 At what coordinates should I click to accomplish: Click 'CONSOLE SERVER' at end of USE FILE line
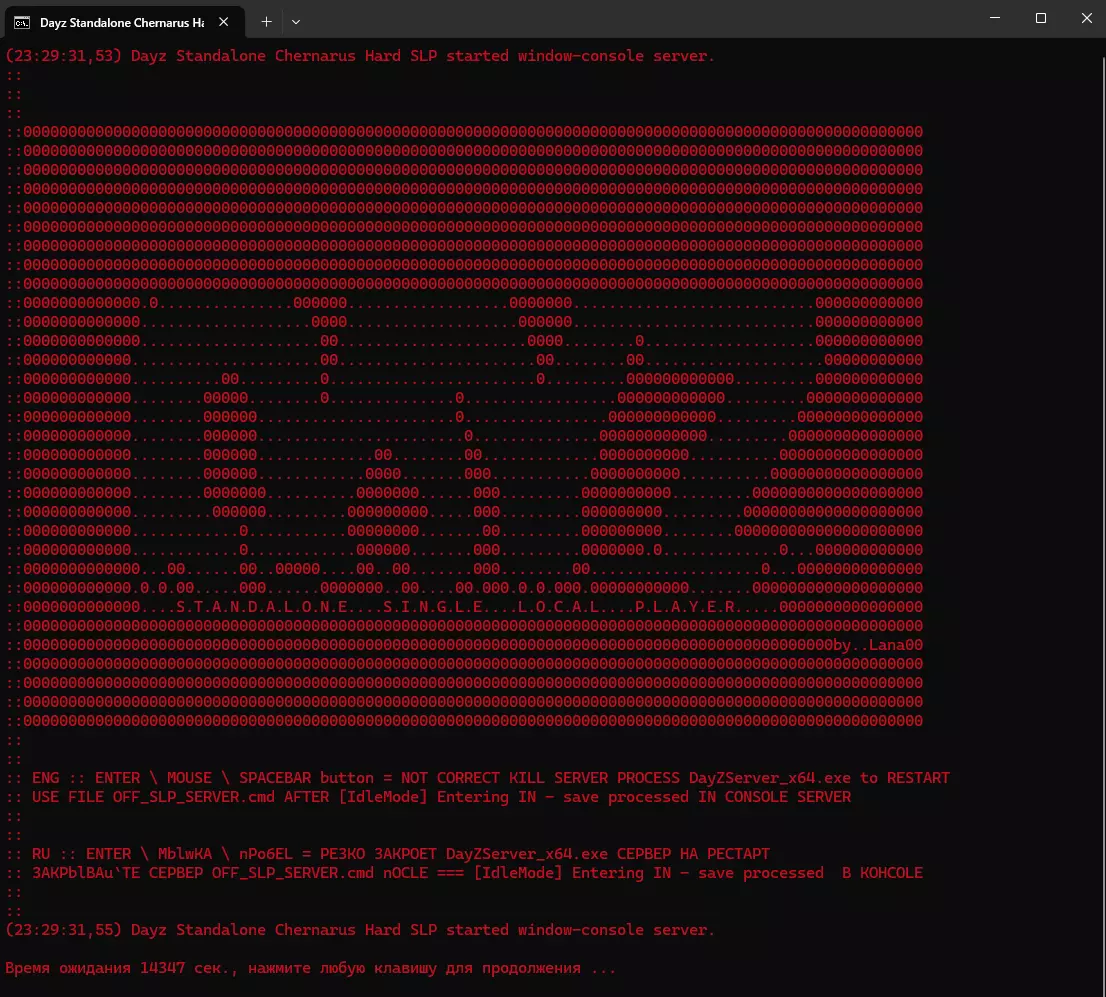pyautogui.click(x=788, y=797)
